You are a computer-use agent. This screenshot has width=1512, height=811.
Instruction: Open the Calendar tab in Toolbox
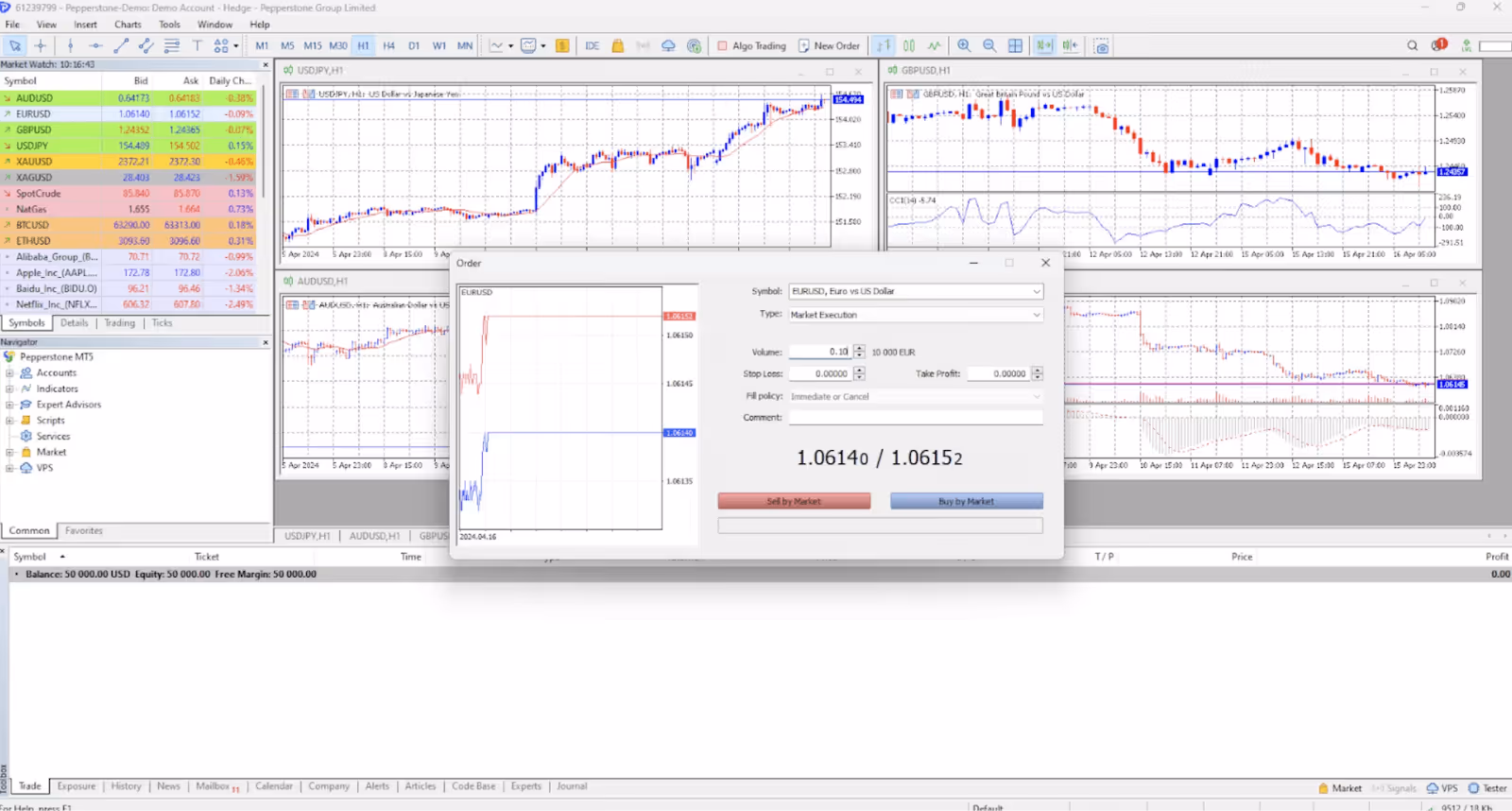click(x=274, y=786)
